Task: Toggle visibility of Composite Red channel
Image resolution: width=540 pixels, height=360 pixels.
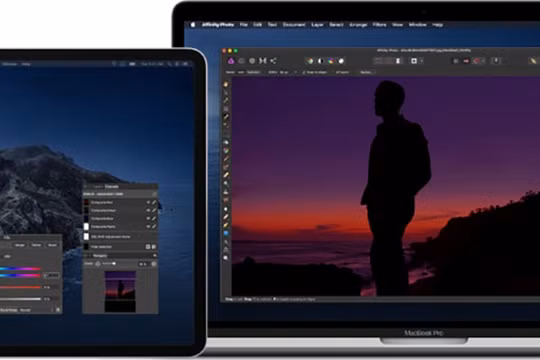Action: click(x=148, y=202)
